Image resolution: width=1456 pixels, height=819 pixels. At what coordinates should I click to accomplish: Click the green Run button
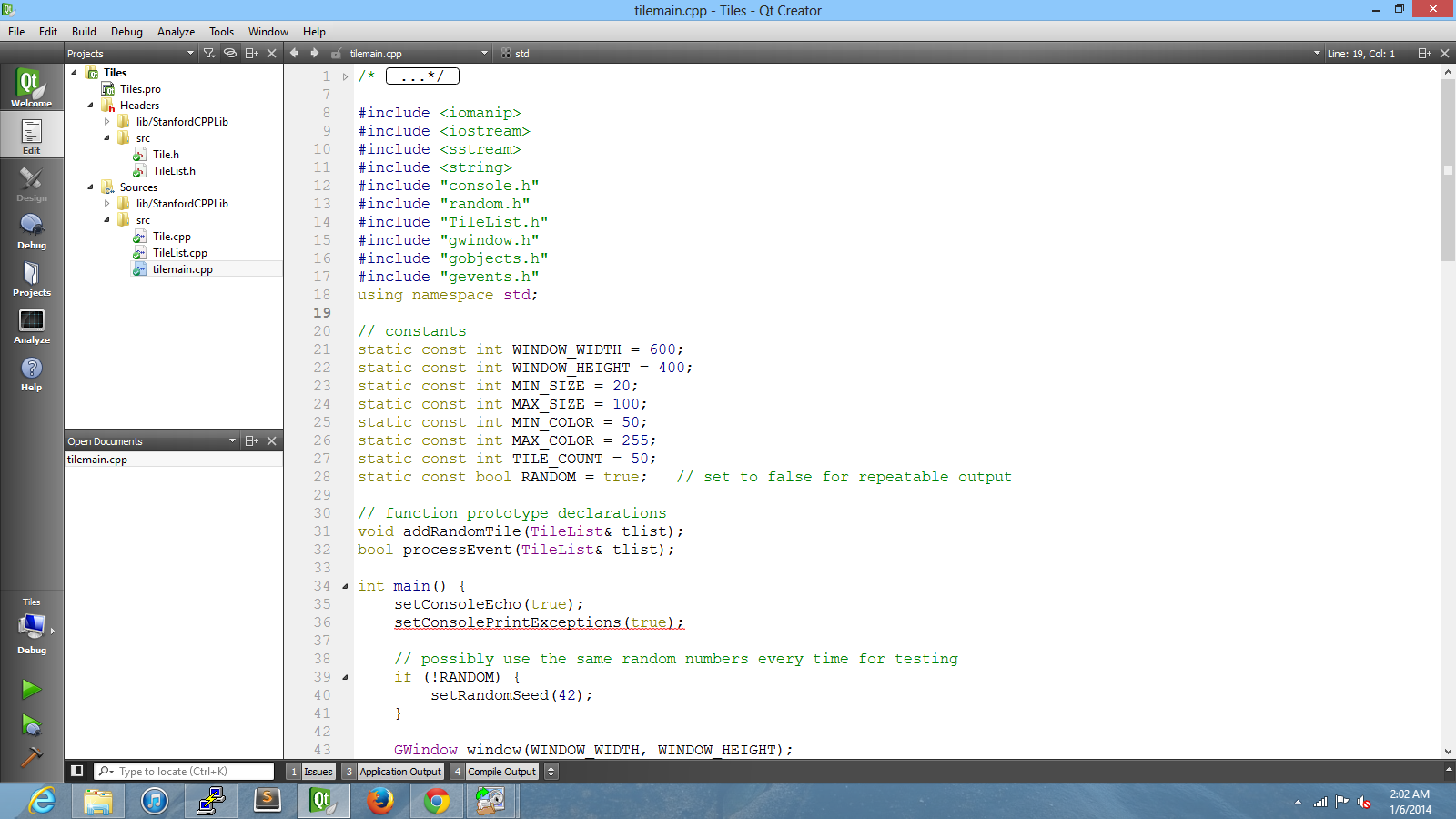coord(31,690)
